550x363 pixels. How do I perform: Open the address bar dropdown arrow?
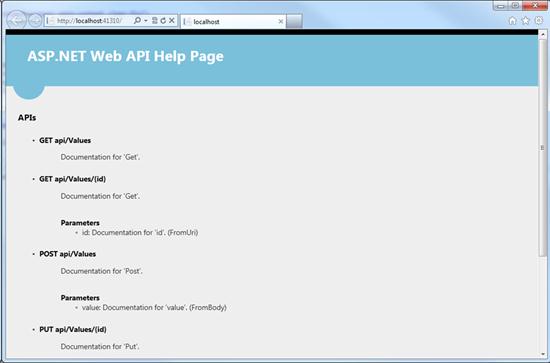146,21
